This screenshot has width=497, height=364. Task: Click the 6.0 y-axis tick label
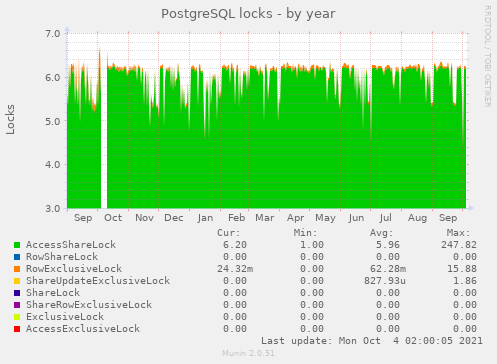click(53, 77)
